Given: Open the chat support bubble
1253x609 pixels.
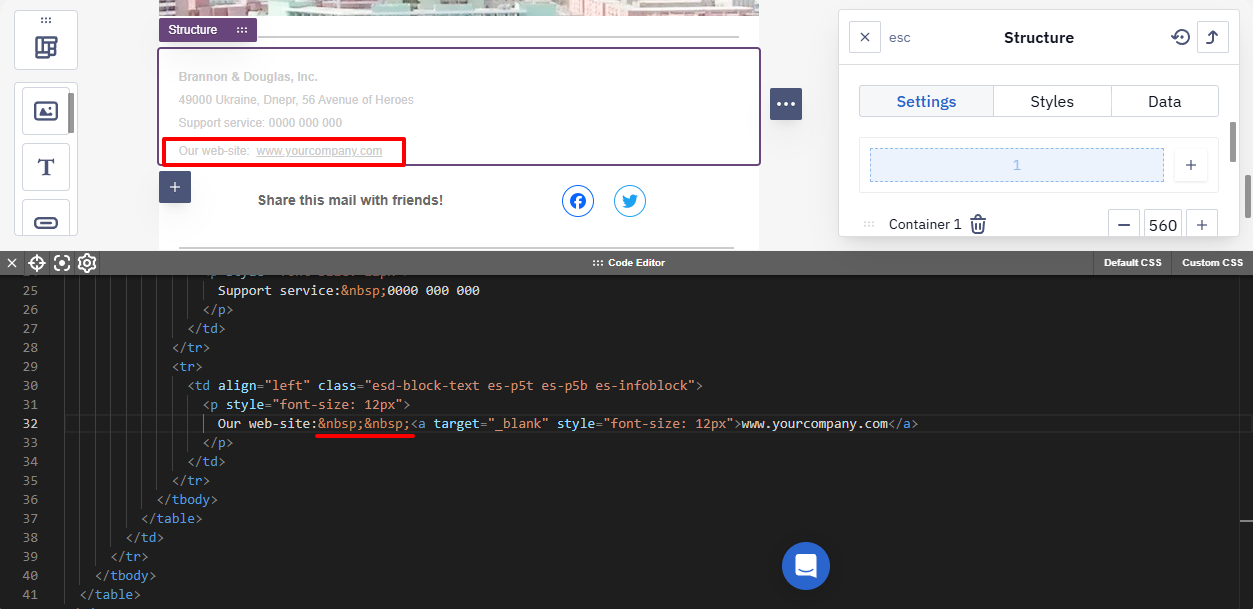Looking at the screenshot, I should [x=806, y=566].
